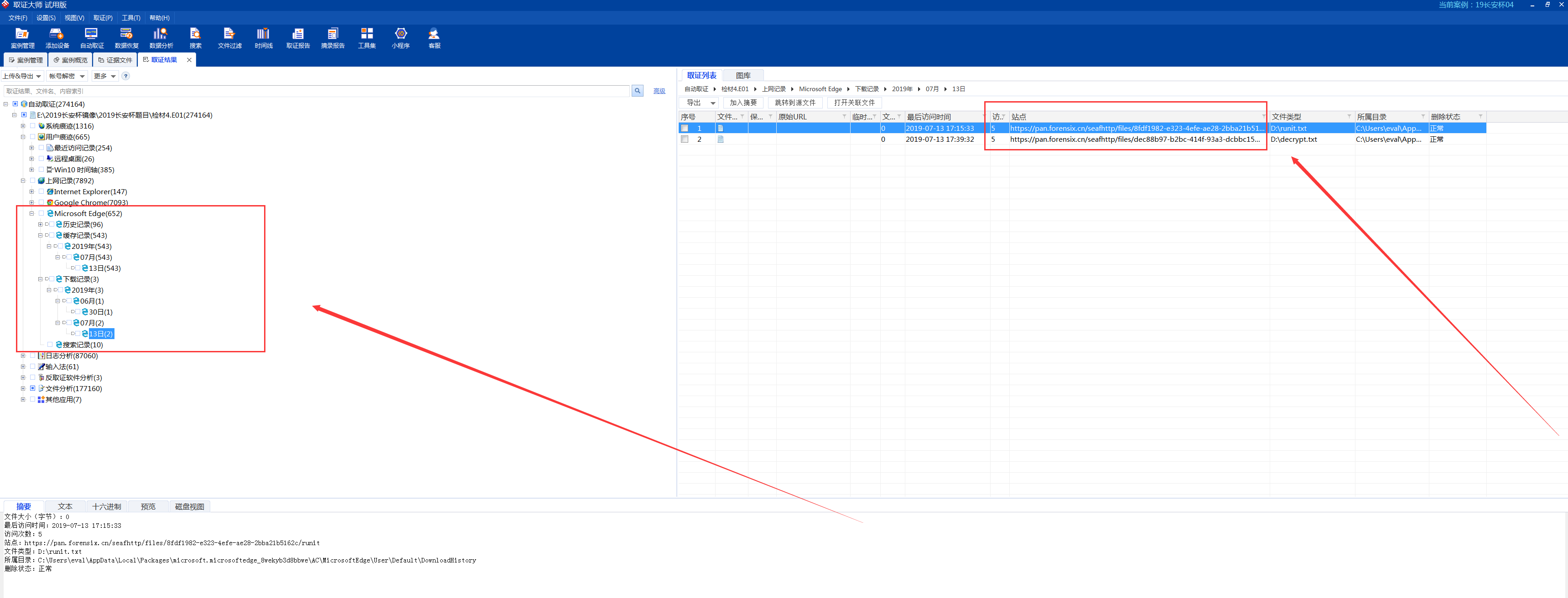
Task: Open the 上传&导出 dropdown
Action: point(22,76)
